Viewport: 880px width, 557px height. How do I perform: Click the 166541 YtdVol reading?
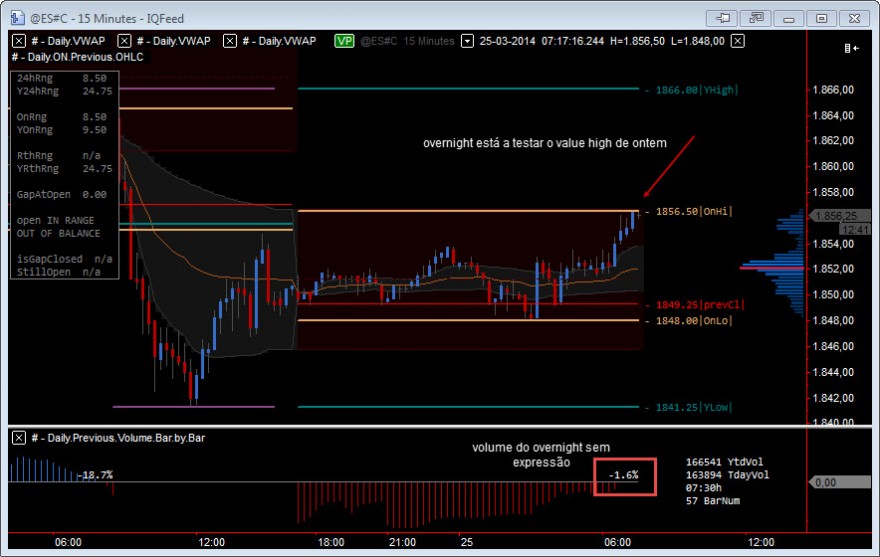point(724,462)
